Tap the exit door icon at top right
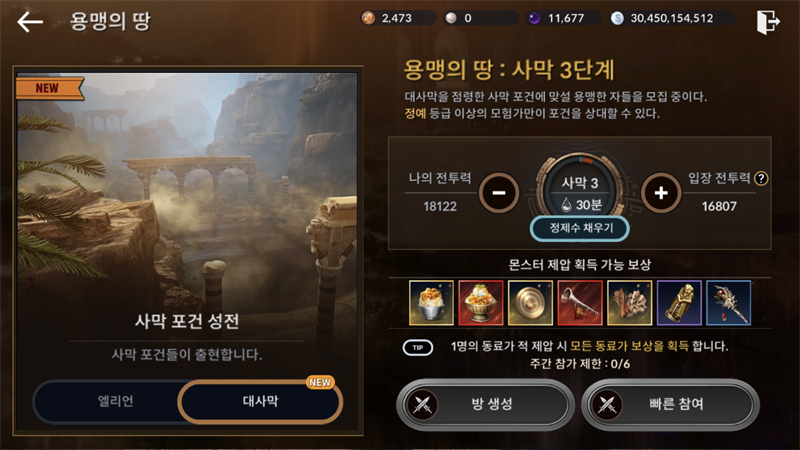Image resolution: width=800 pixels, height=450 pixels. (x=768, y=22)
